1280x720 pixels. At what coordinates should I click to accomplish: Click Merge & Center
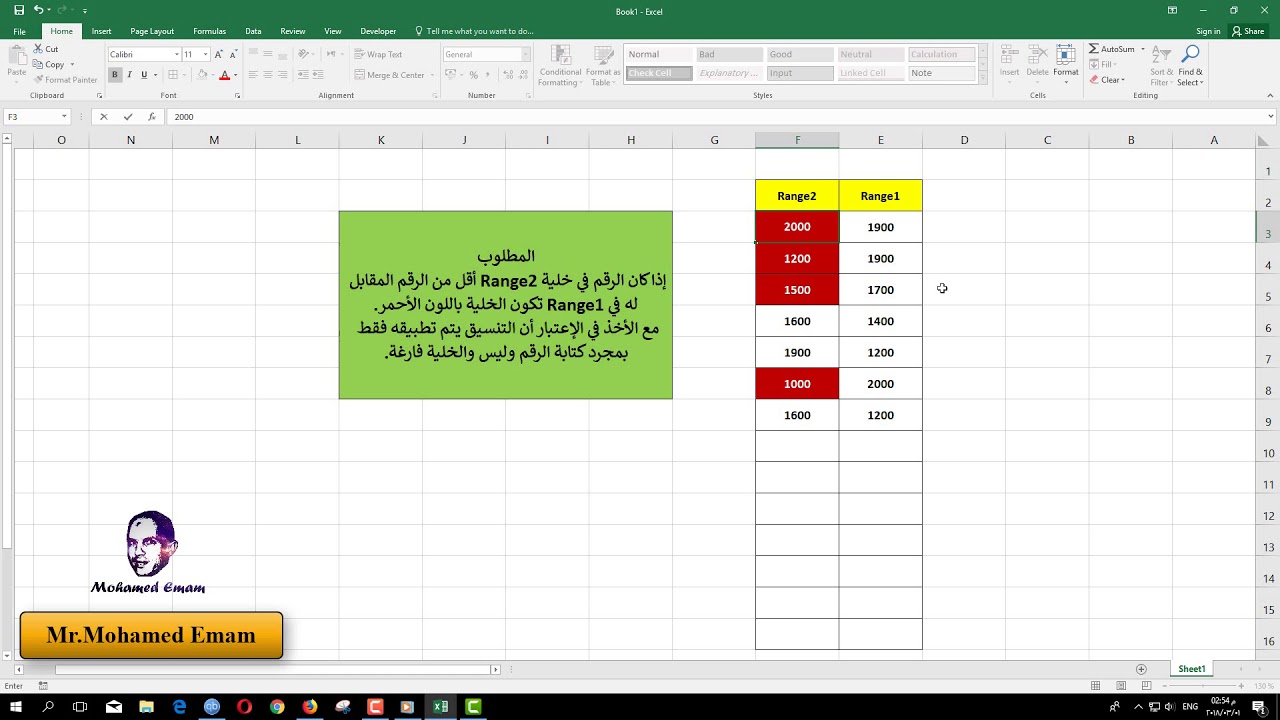click(390, 75)
